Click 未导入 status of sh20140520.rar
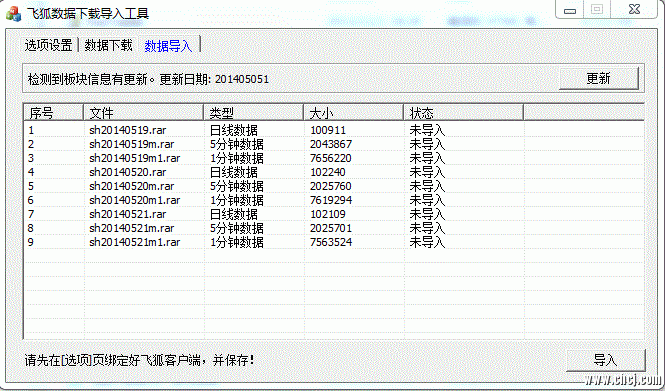This screenshot has height=391, width=665. pyautogui.click(x=427, y=172)
